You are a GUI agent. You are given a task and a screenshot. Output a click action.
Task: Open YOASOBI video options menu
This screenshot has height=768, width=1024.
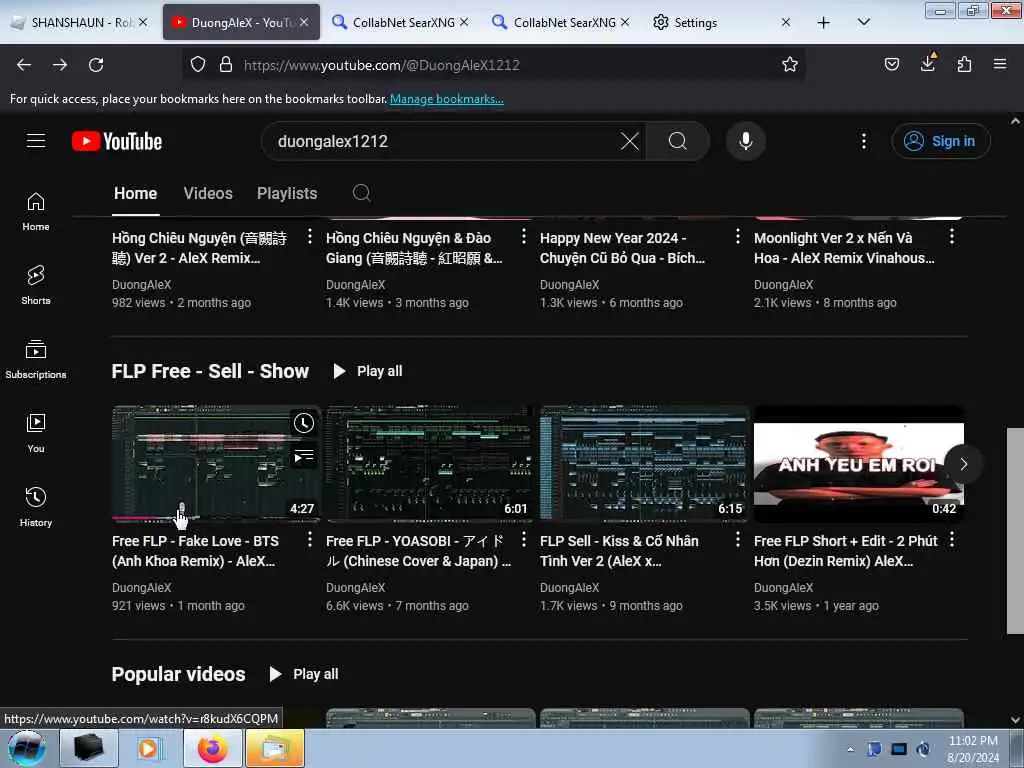pyautogui.click(x=524, y=540)
